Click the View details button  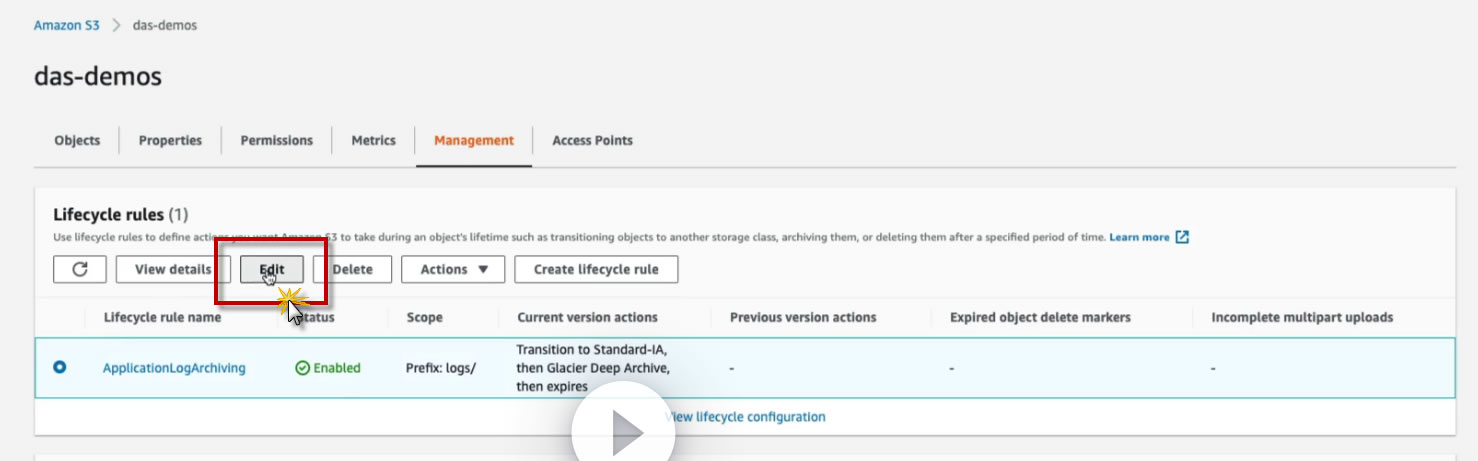[173, 269]
